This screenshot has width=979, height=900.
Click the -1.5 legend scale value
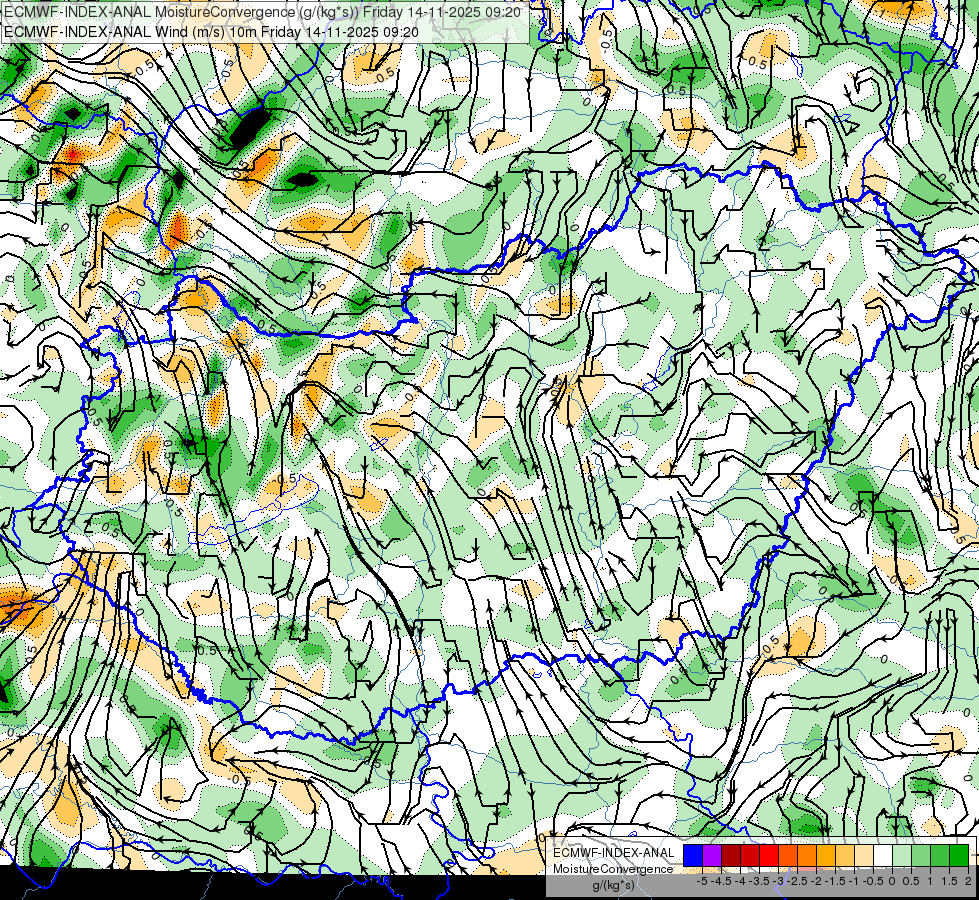coord(835,881)
